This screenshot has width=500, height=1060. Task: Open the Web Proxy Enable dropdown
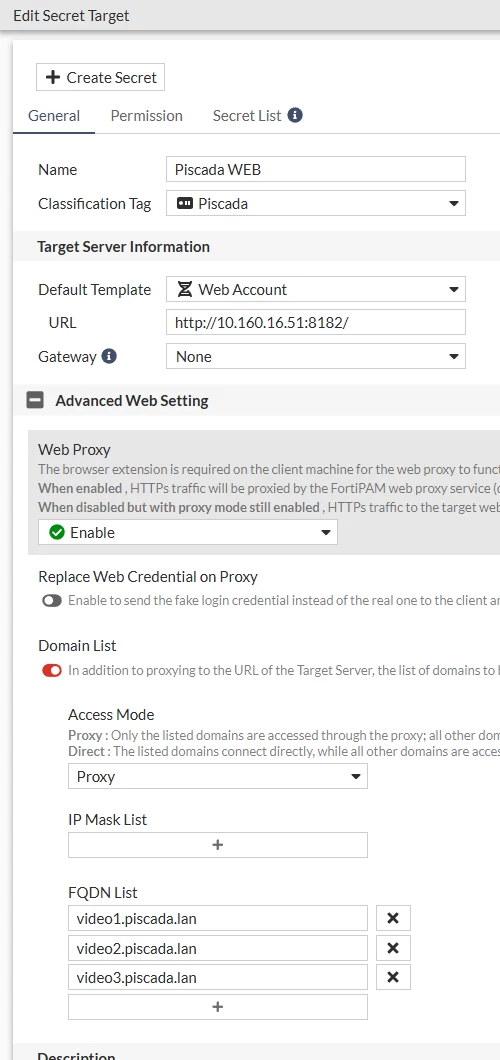[x=188, y=532]
